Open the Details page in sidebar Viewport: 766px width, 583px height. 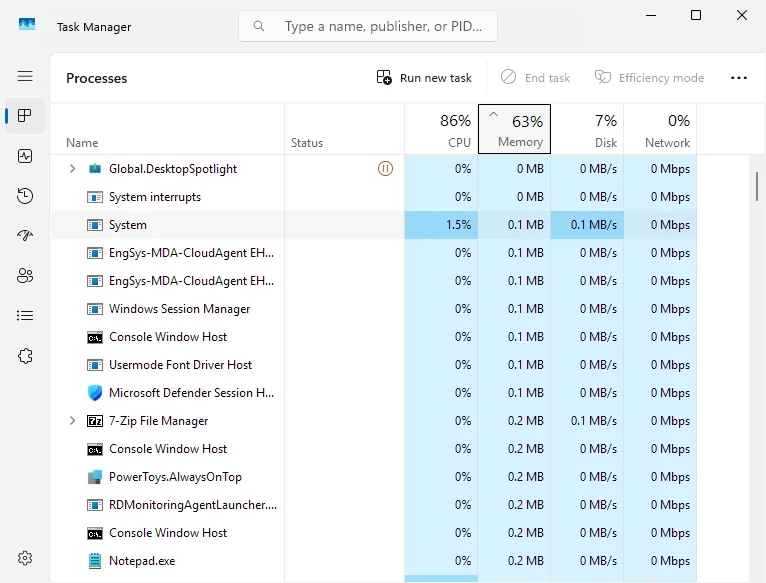pyautogui.click(x=25, y=316)
